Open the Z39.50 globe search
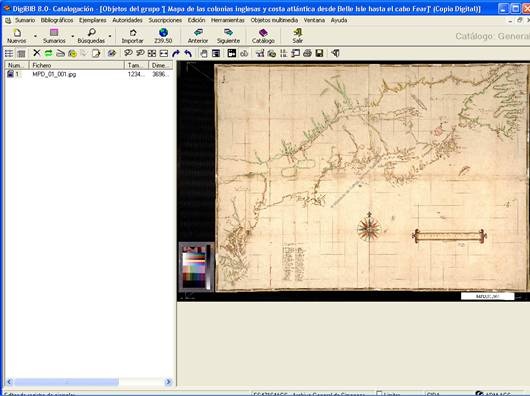 click(163, 36)
